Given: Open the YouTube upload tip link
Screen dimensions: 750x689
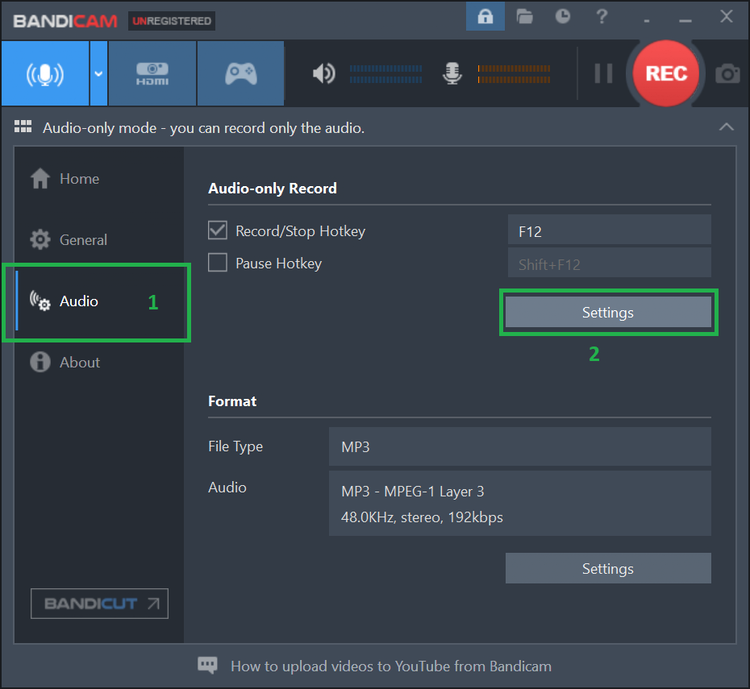Looking at the screenshot, I should [391, 666].
